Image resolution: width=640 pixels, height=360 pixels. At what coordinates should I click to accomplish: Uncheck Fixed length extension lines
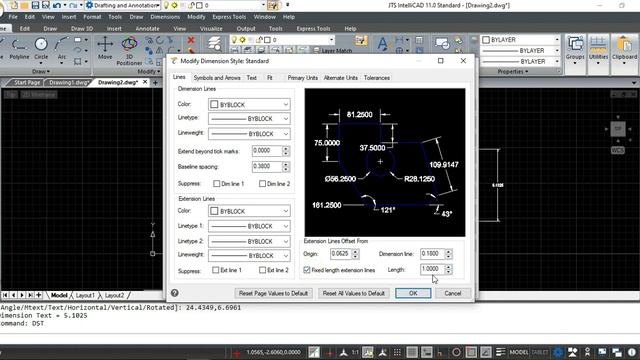[x=307, y=270]
